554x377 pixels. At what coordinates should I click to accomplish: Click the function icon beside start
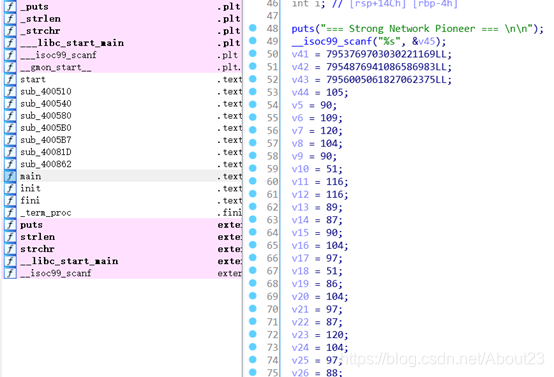(11, 79)
